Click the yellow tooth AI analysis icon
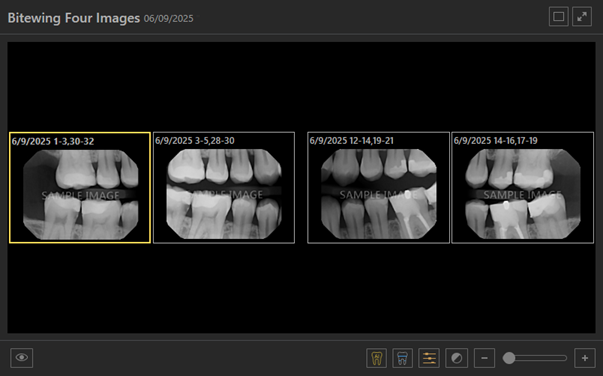Screen dimensions: 603x376 click(376, 358)
